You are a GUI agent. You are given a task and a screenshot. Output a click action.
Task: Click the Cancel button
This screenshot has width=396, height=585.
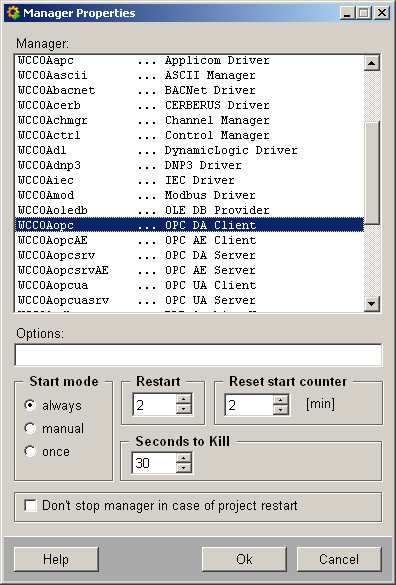[339, 559]
